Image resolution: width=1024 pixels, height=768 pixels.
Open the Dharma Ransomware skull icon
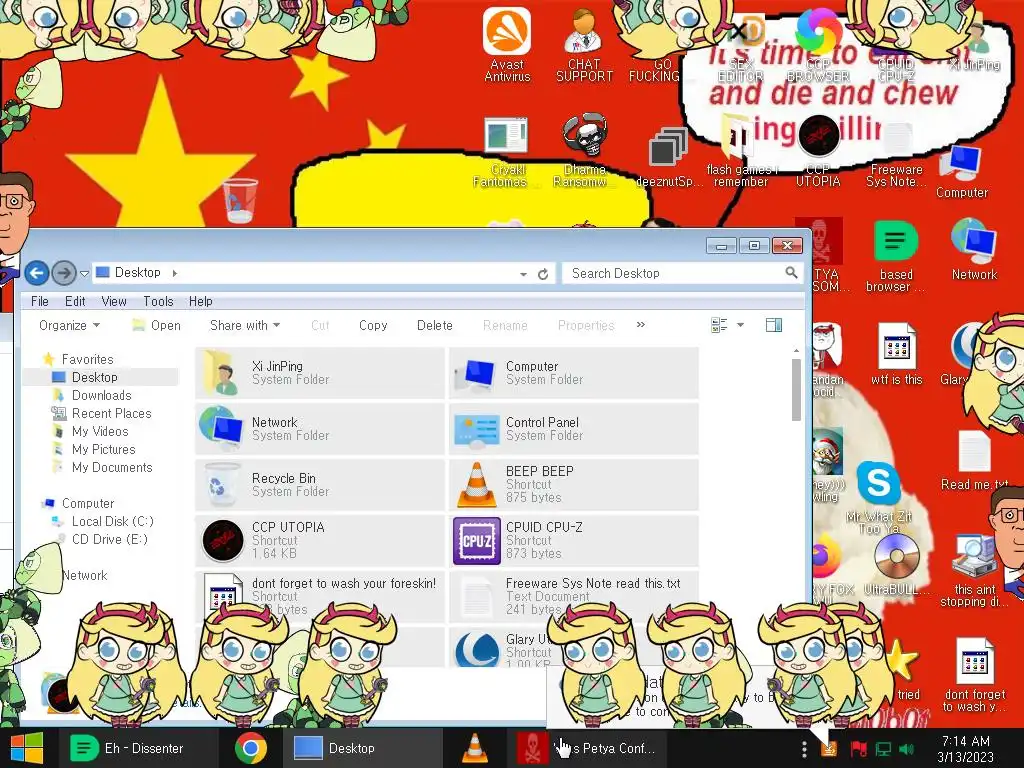pos(584,150)
